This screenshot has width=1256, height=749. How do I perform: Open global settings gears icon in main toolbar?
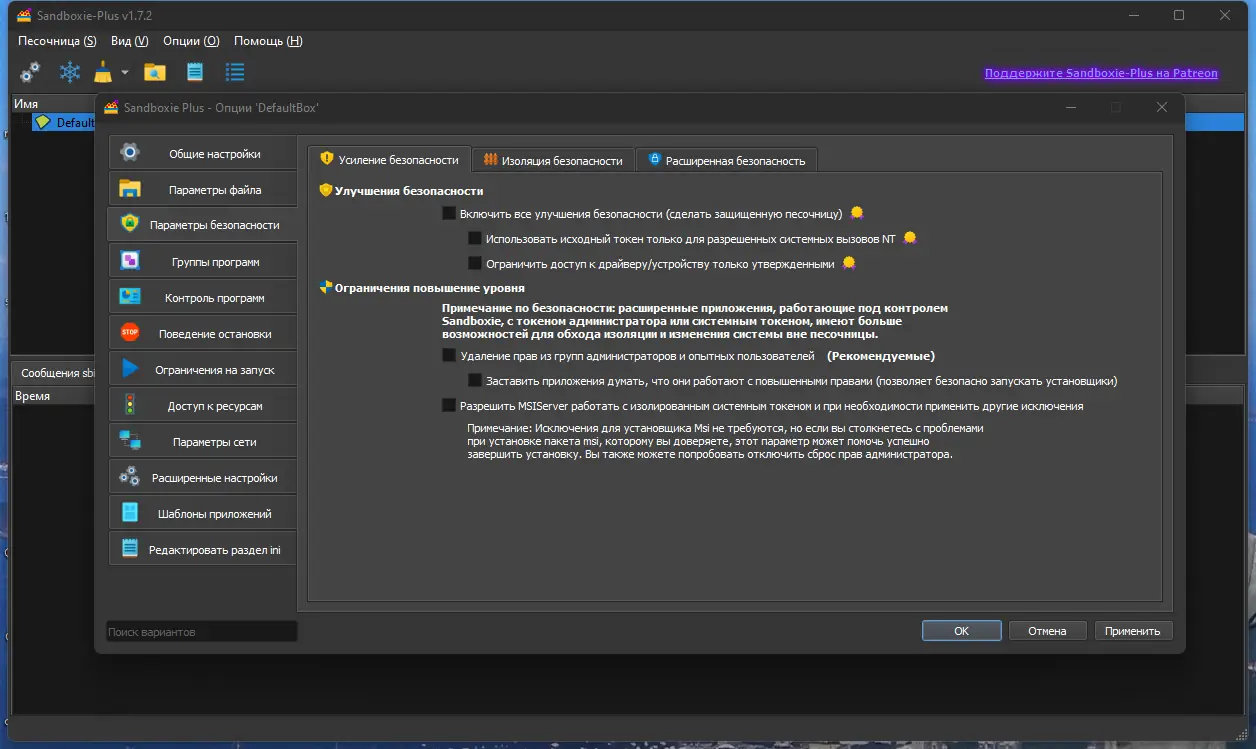[30, 72]
